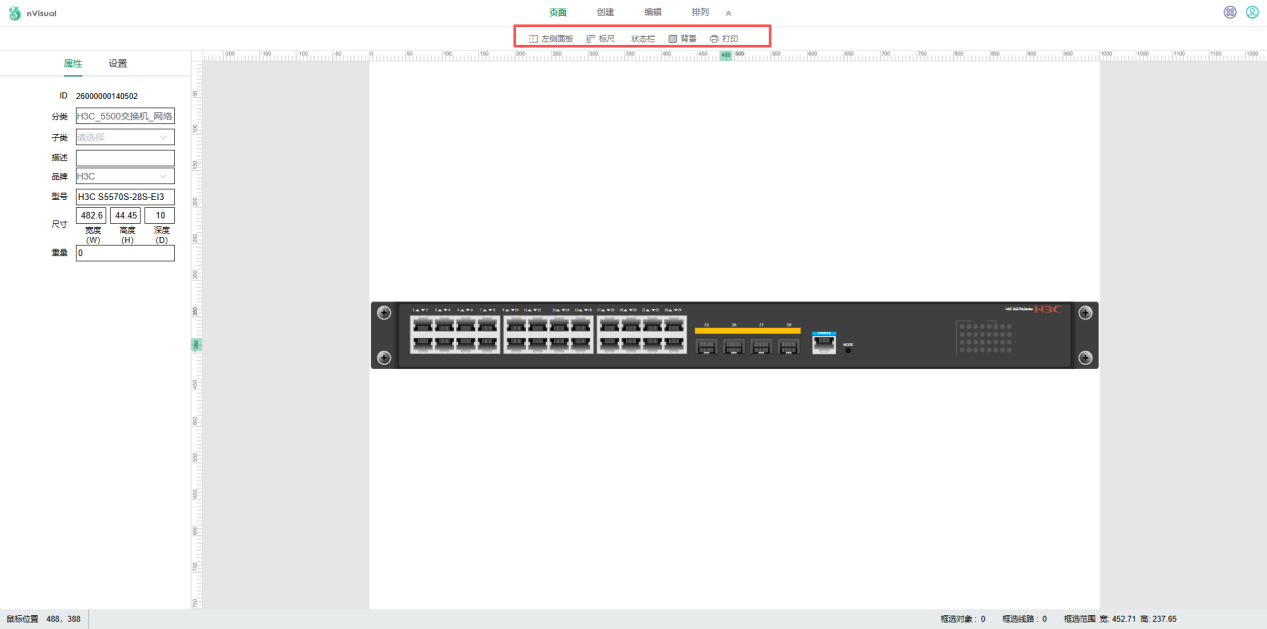Image resolution: width=1267 pixels, height=629 pixels.
Task: Click the 型号 model input field
Action: click(x=125, y=196)
